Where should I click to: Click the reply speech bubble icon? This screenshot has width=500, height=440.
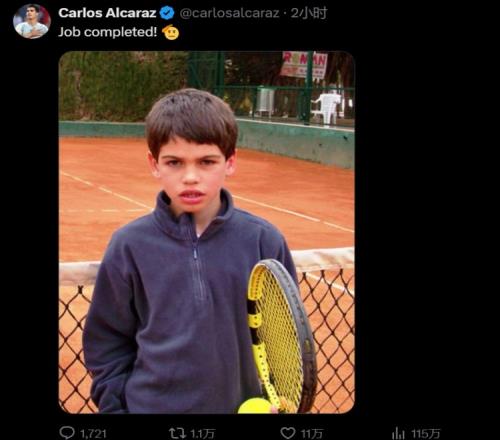point(67,433)
